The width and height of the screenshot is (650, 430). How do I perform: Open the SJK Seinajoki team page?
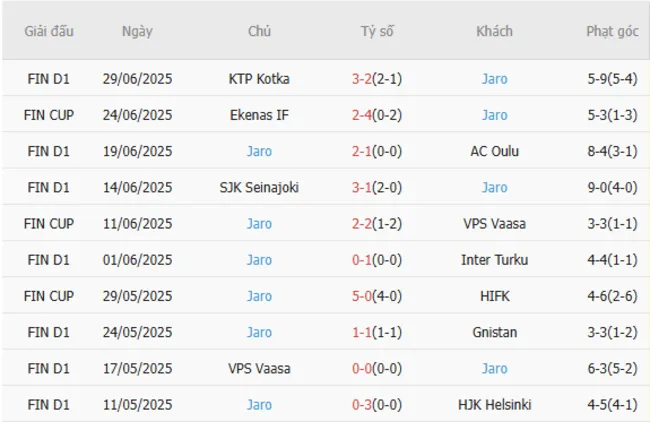(x=259, y=187)
